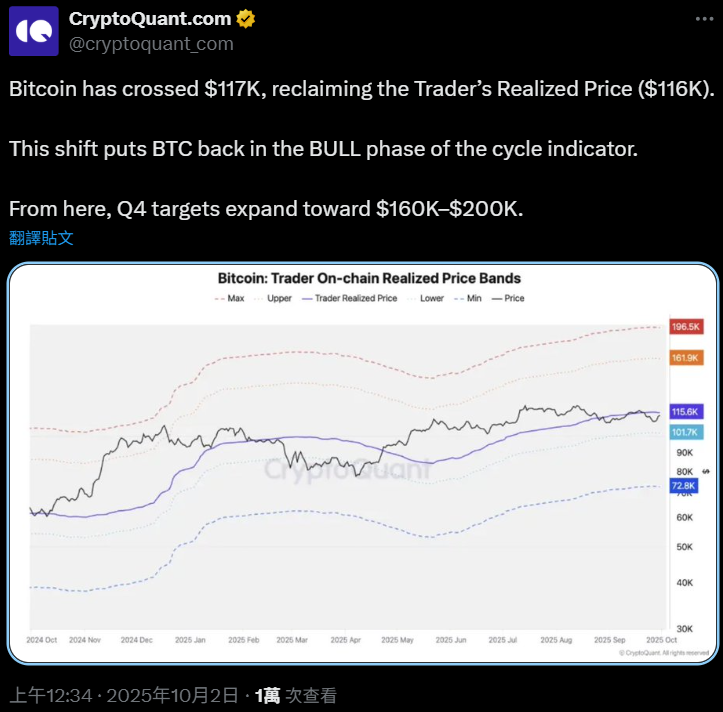
Task: Click the gold verified badge
Action: click(x=246, y=19)
